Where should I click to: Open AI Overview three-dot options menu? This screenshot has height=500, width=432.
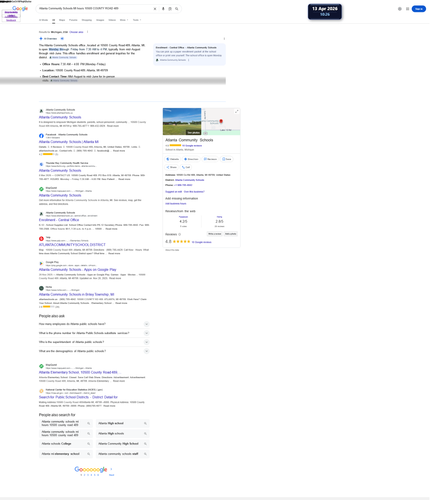(224, 39)
